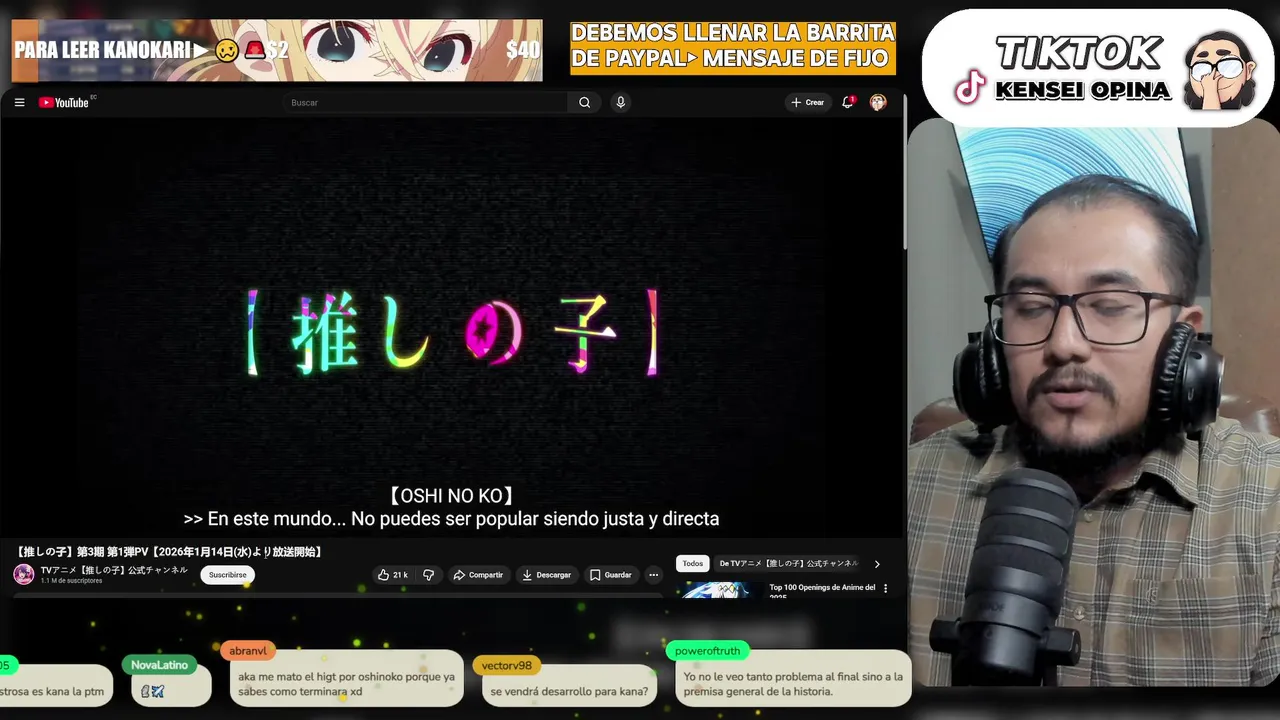Screen dimensions: 1280x720
Task: Click the TikTok logo in the overlay
Action: [970, 88]
